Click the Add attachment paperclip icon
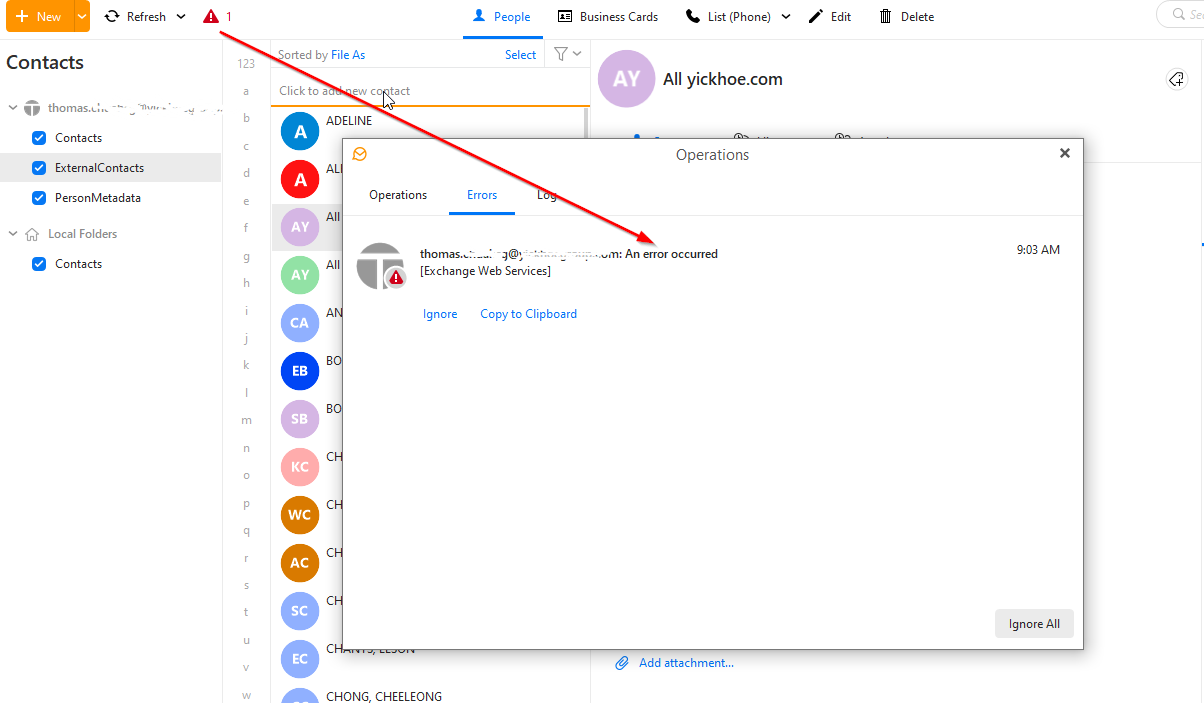This screenshot has width=1204, height=703. [622, 663]
